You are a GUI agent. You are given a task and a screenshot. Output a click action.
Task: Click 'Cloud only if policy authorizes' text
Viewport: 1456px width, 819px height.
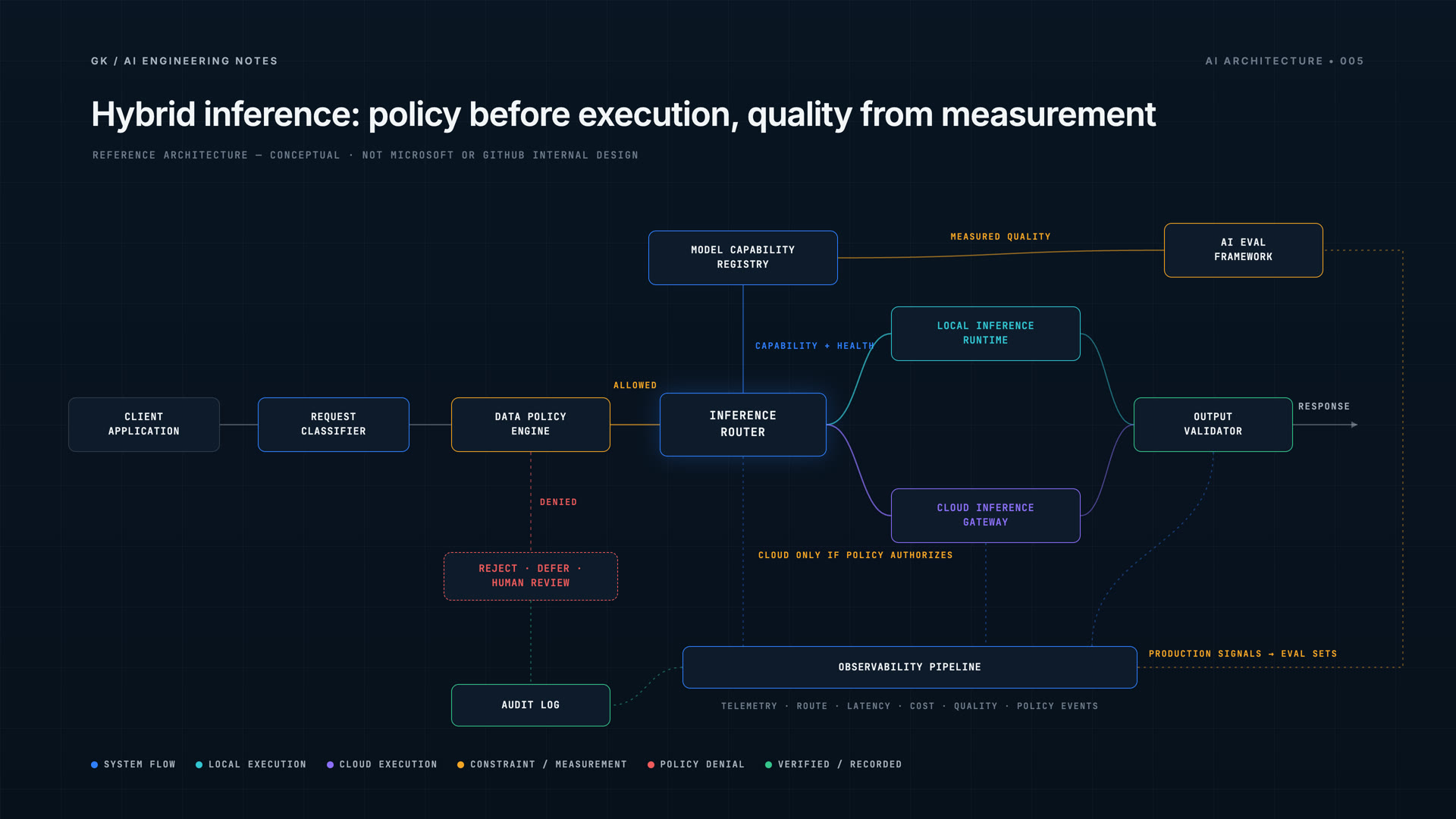(x=855, y=555)
